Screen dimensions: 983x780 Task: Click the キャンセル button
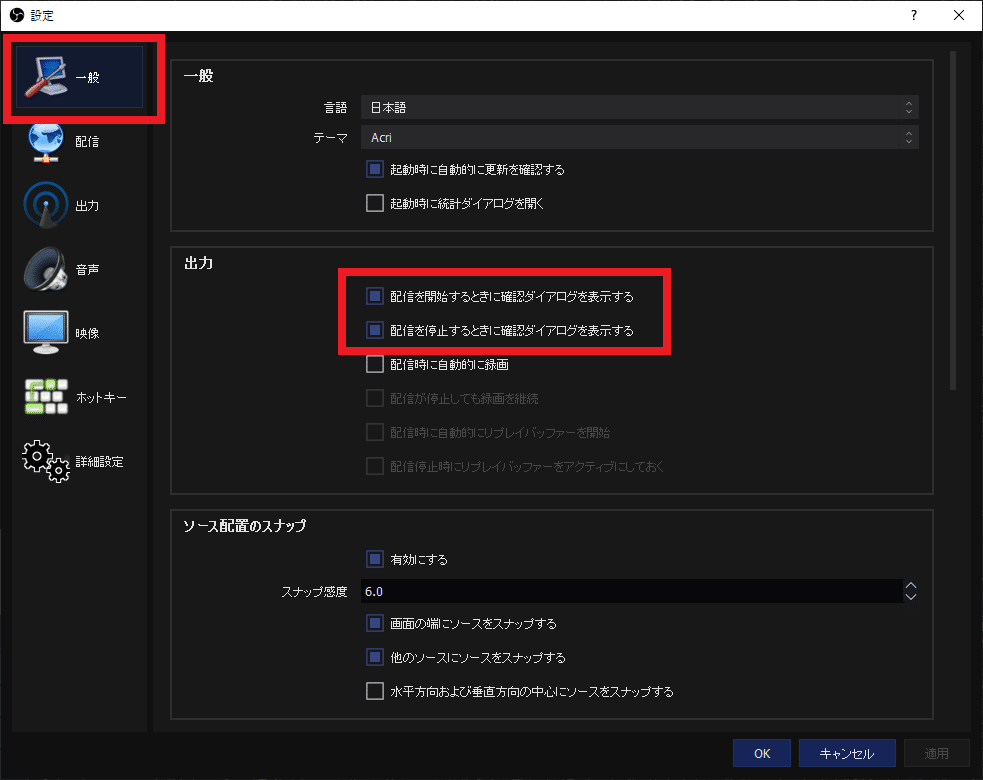847,753
